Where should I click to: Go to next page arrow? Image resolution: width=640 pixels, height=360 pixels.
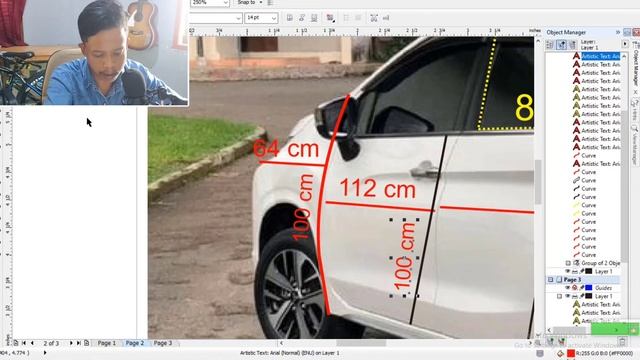tap(71, 343)
